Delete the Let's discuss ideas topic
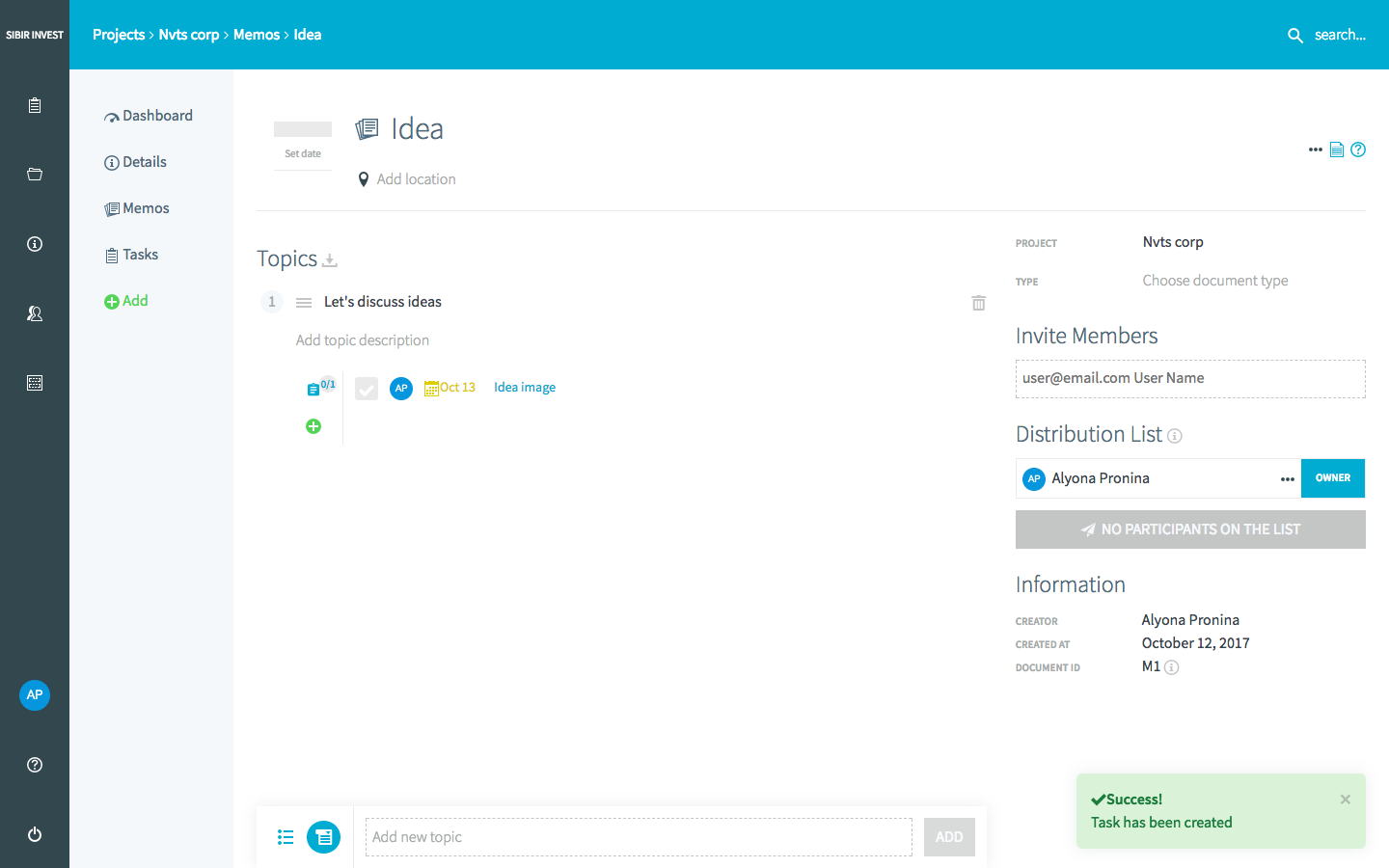This screenshot has width=1389, height=868. point(979,303)
